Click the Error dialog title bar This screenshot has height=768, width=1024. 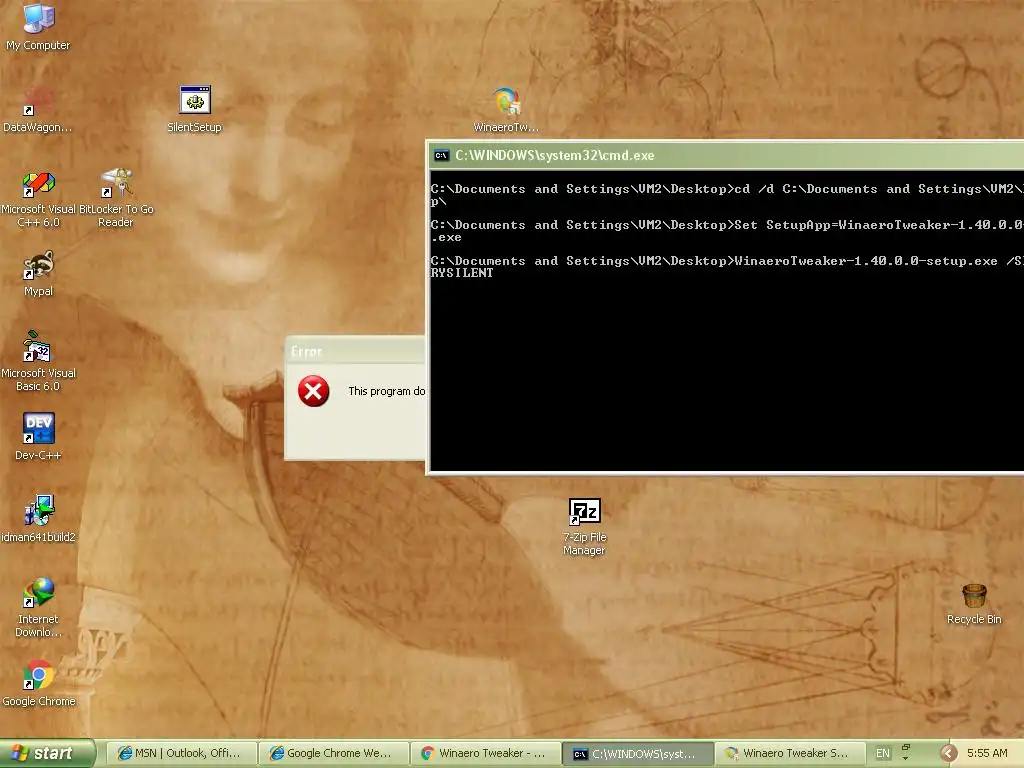coord(355,351)
